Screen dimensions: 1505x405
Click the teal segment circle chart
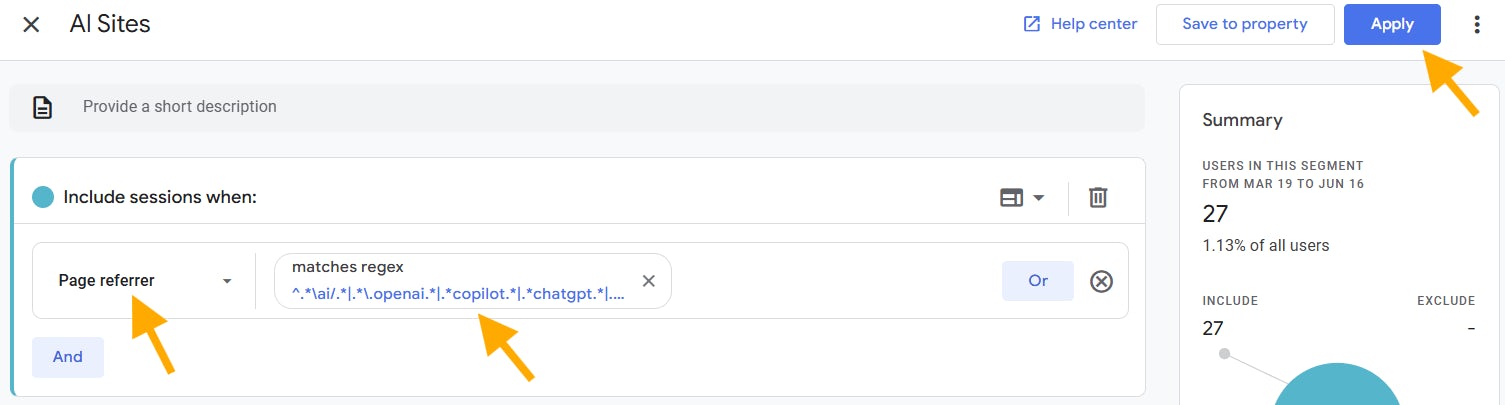1337,390
